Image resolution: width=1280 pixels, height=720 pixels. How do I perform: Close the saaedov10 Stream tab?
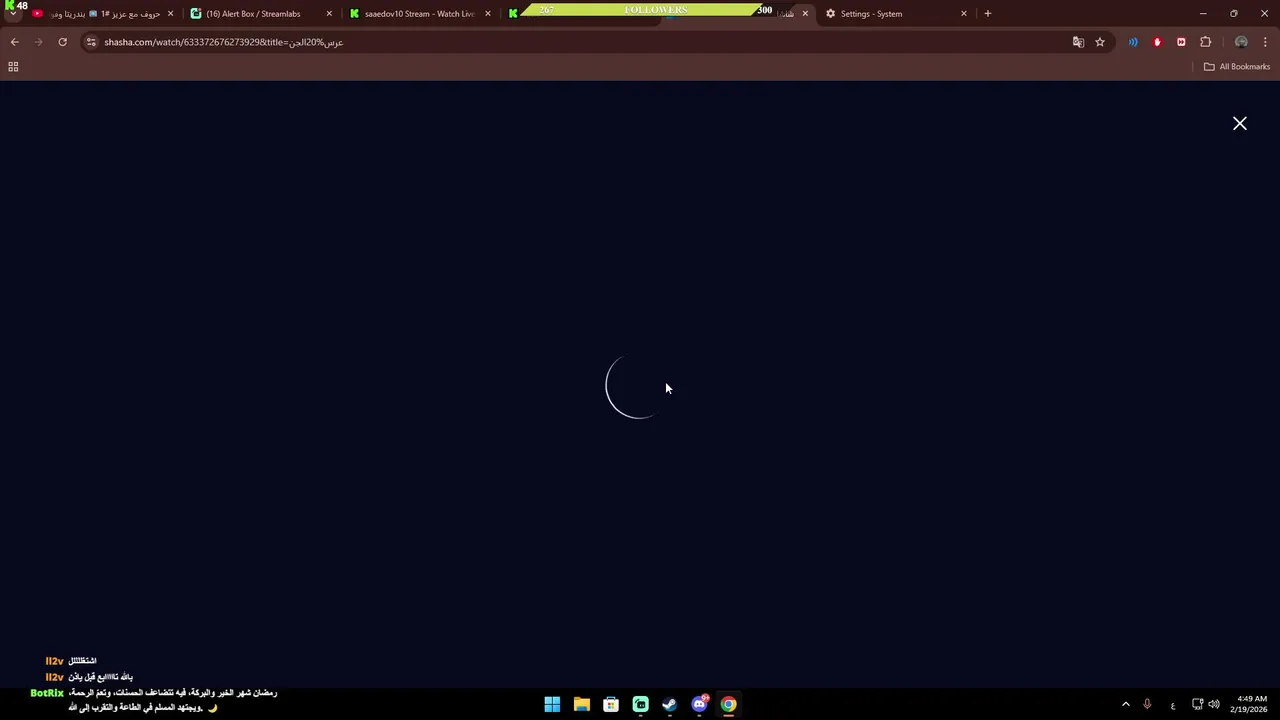[x=488, y=14]
